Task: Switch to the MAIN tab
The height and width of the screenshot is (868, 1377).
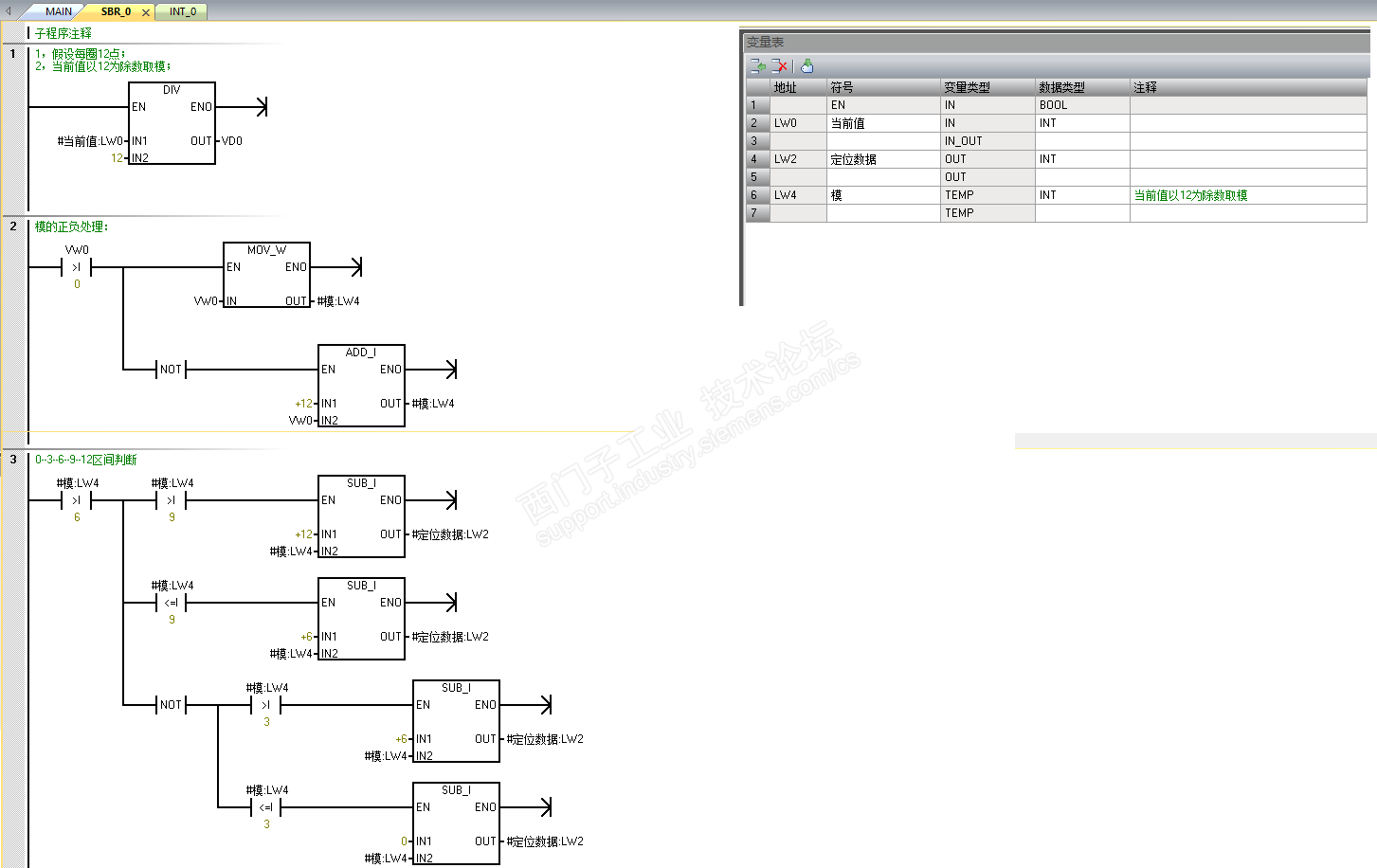Action: tap(59, 11)
